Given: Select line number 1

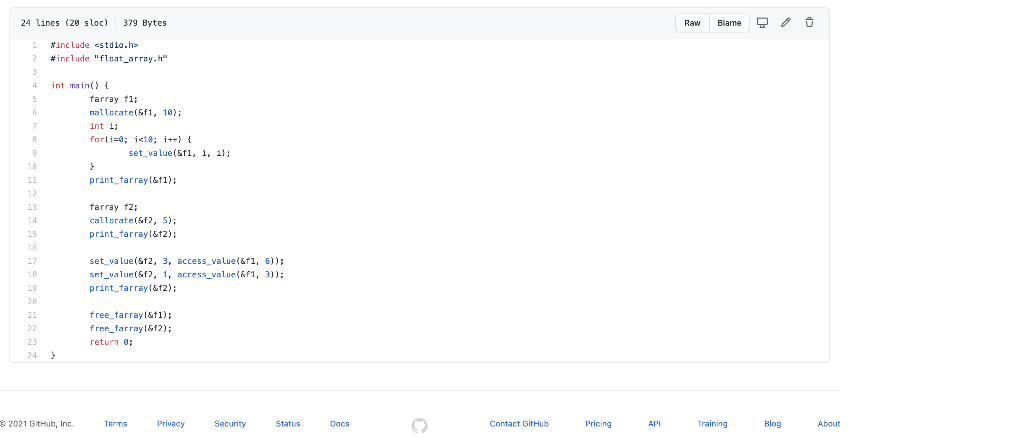Looking at the screenshot, I should tap(34, 45).
